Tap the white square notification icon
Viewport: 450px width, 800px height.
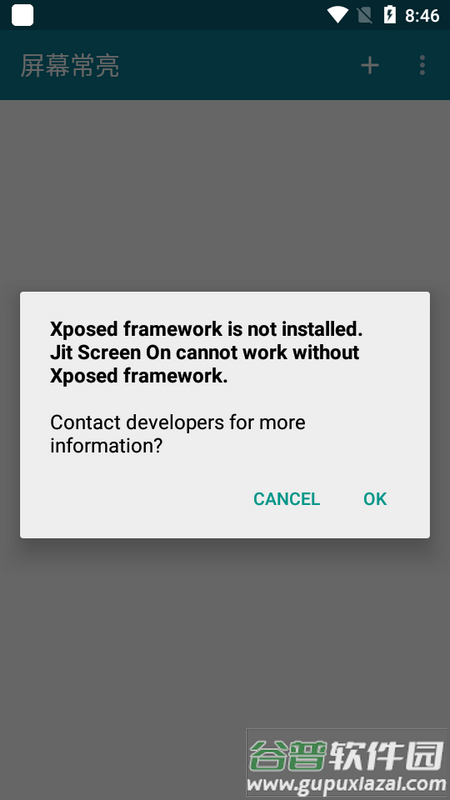22,15
